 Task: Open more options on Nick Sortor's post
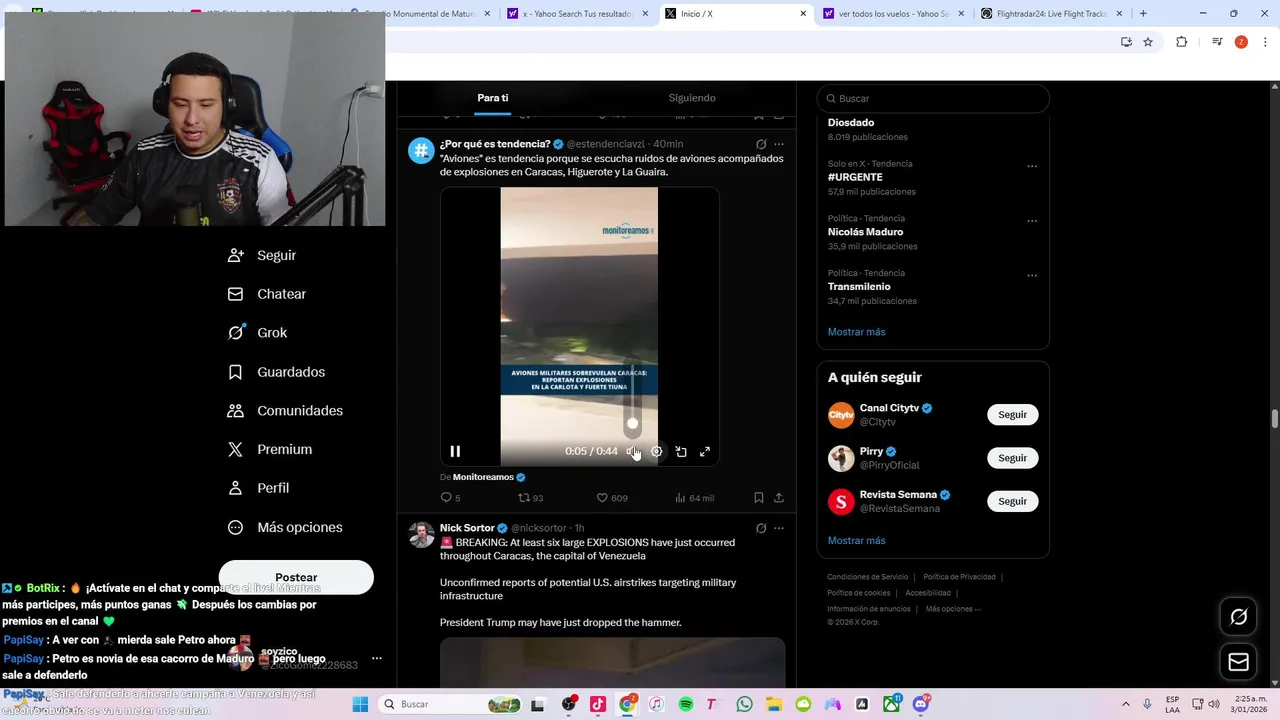pyautogui.click(x=779, y=528)
